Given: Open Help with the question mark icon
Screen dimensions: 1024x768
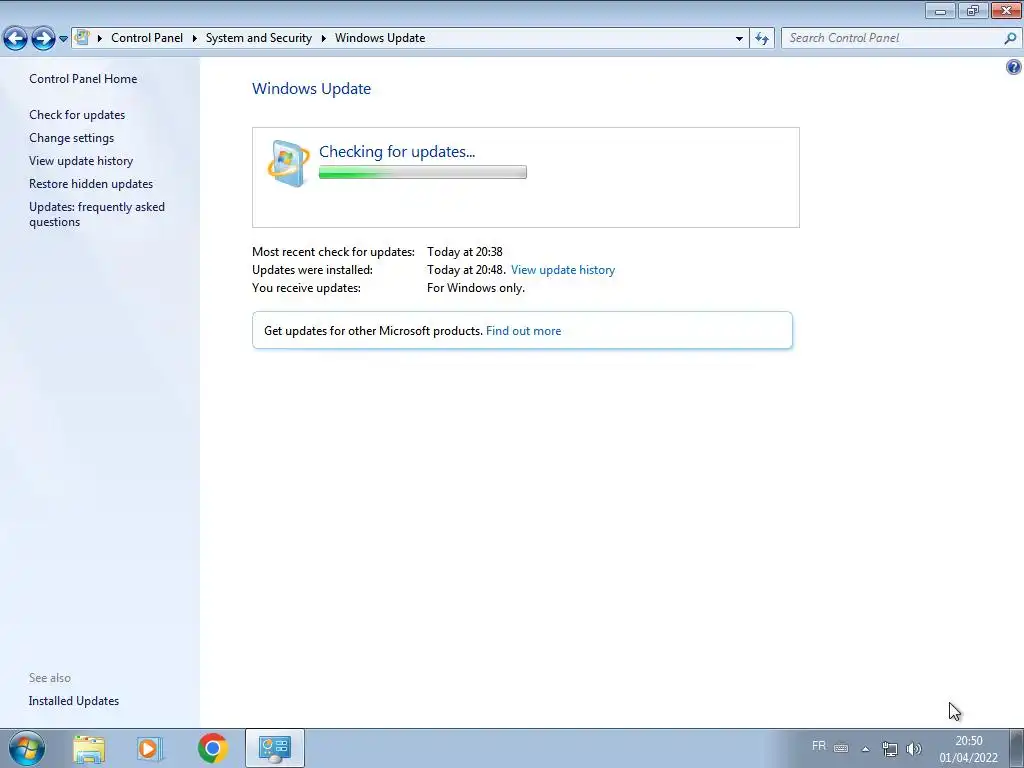Looking at the screenshot, I should 1014,67.
